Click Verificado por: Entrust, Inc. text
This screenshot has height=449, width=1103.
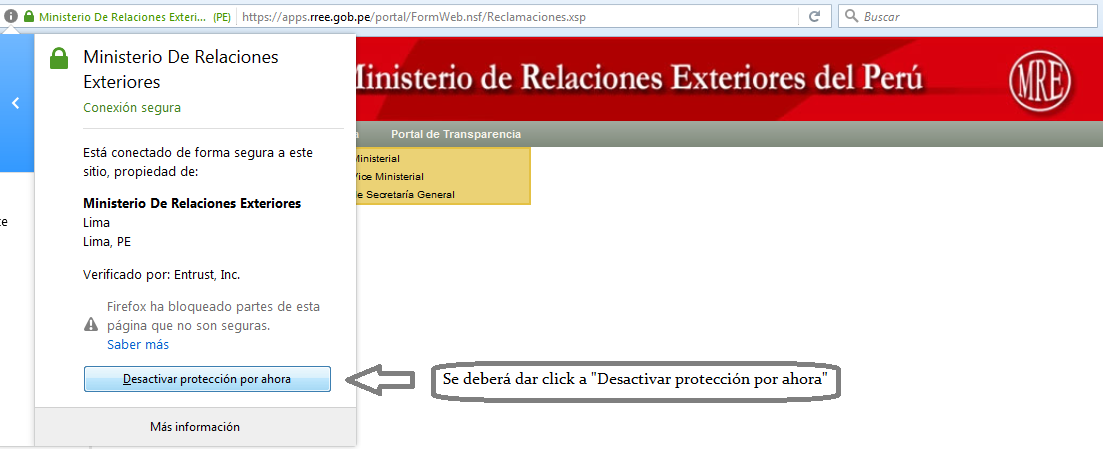pos(162,274)
